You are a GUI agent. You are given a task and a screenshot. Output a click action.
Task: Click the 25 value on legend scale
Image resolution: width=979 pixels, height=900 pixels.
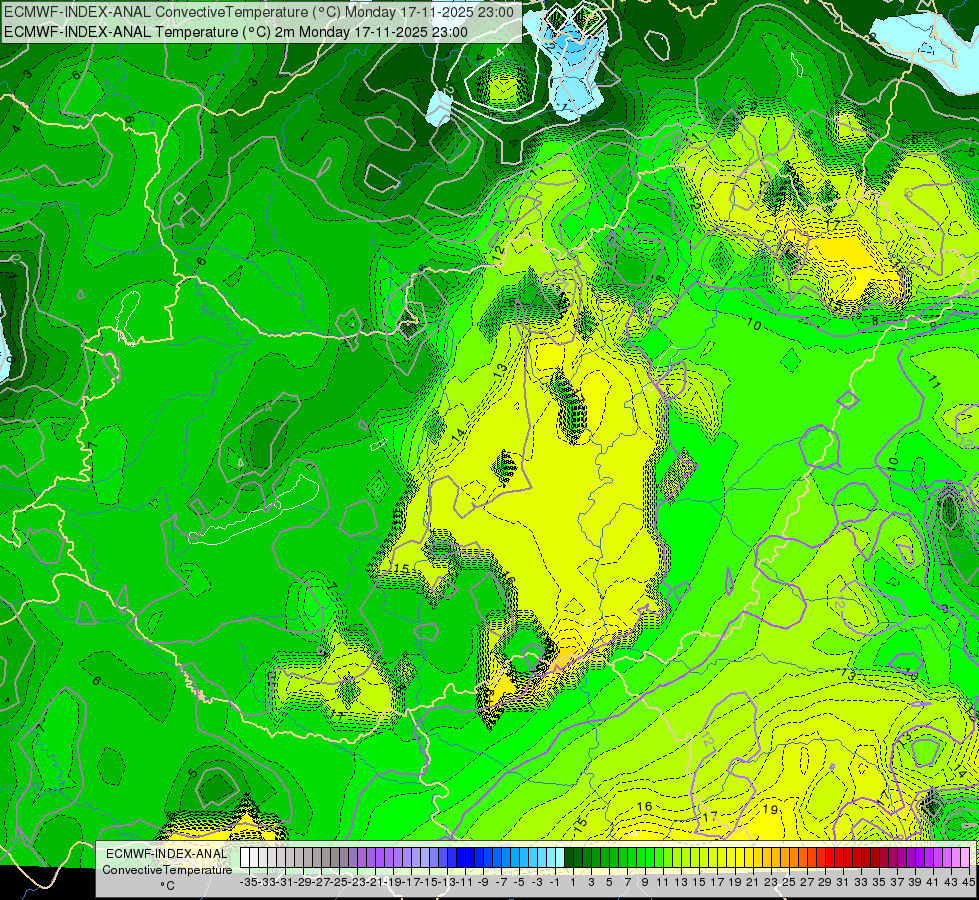(789, 882)
